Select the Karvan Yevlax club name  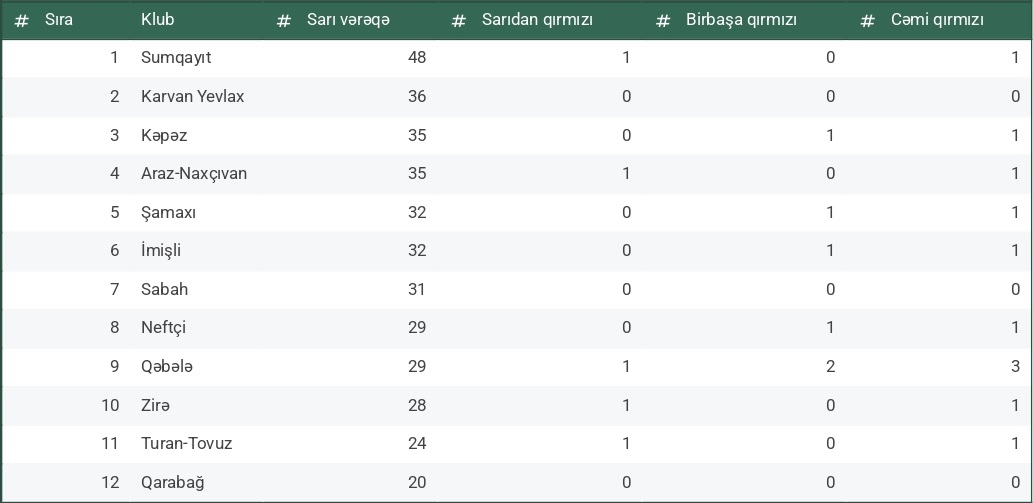point(192,97)
